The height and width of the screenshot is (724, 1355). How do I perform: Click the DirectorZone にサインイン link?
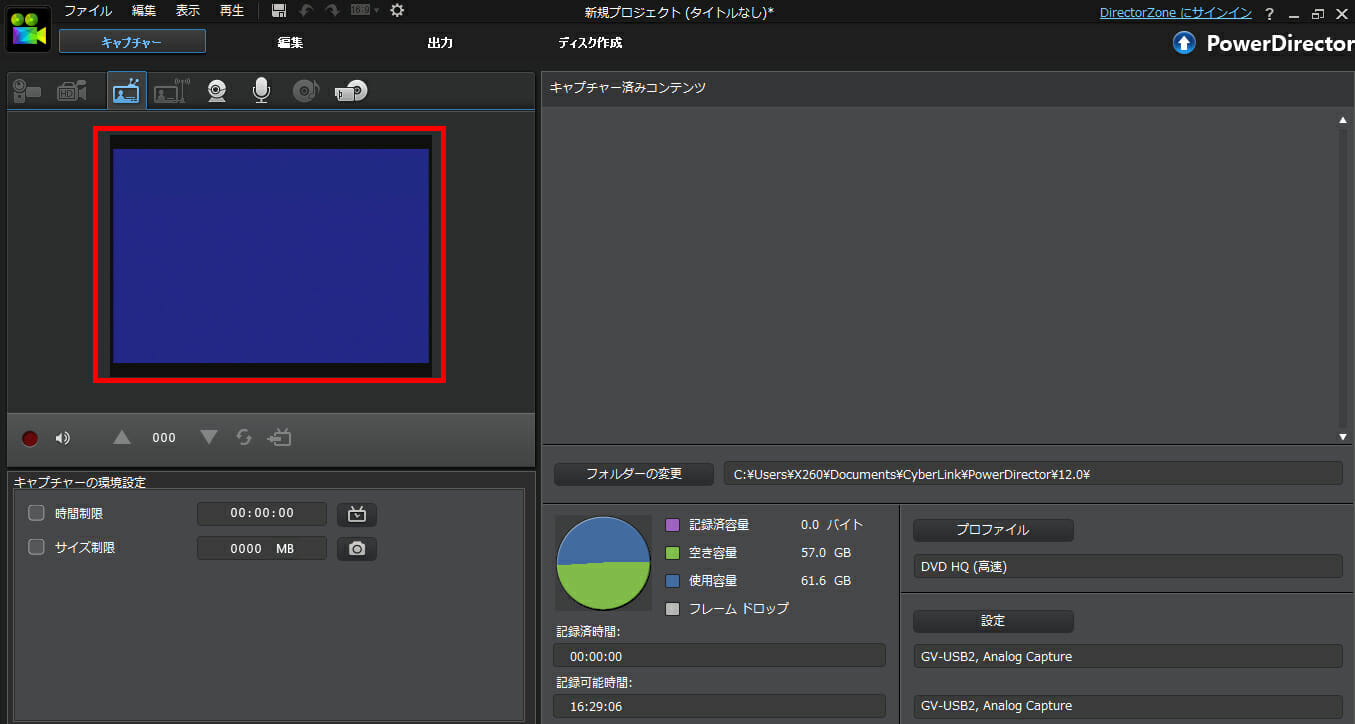(1175, 13)
